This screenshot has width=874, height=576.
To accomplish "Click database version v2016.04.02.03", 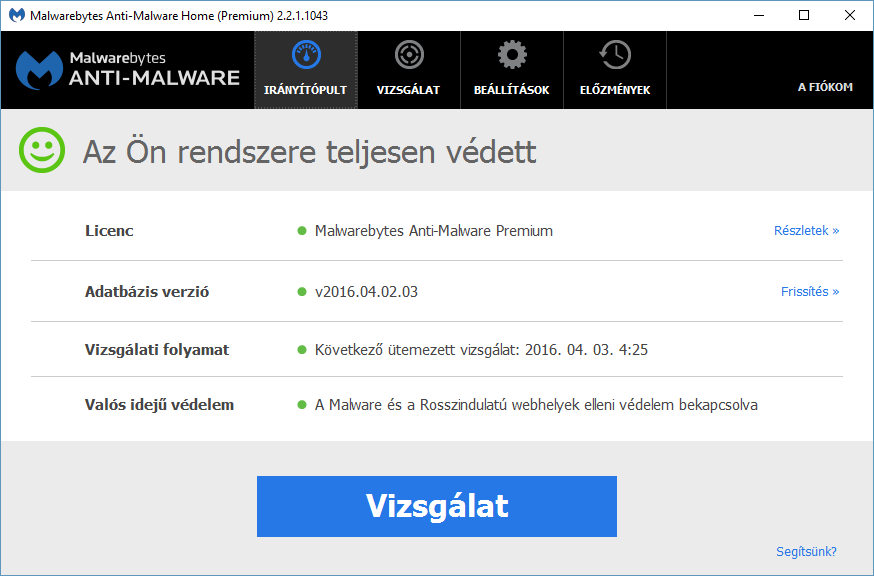I will tap(366, 292).
